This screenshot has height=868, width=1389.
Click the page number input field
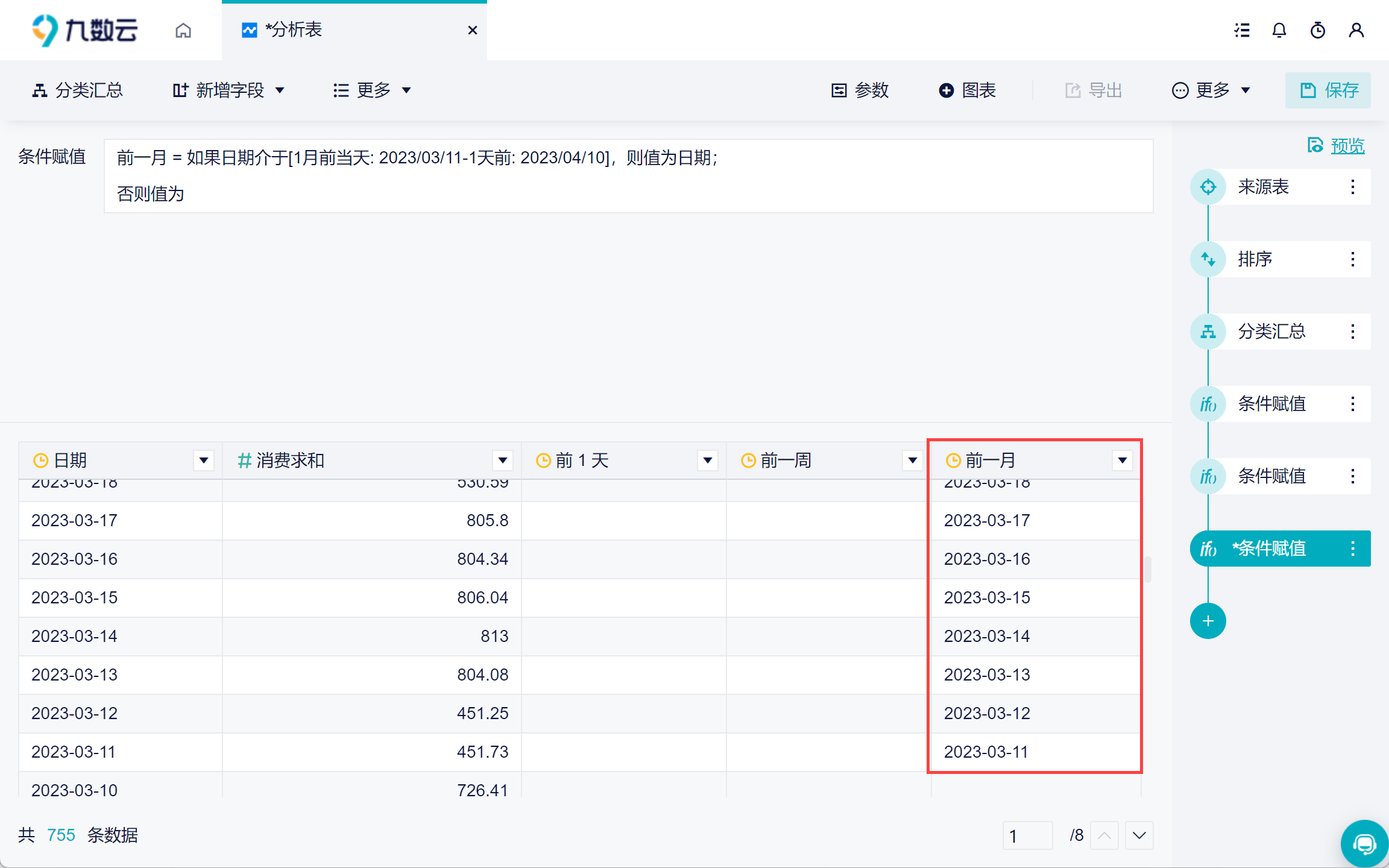point(1027,835)
